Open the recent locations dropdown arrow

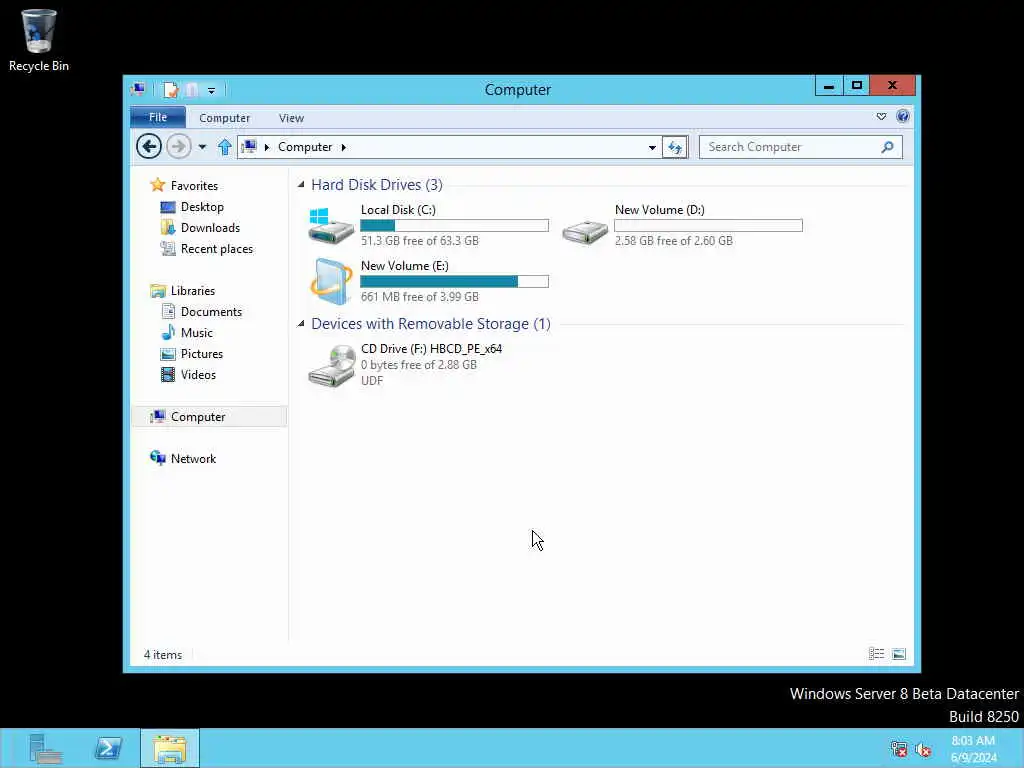[202, 147]
